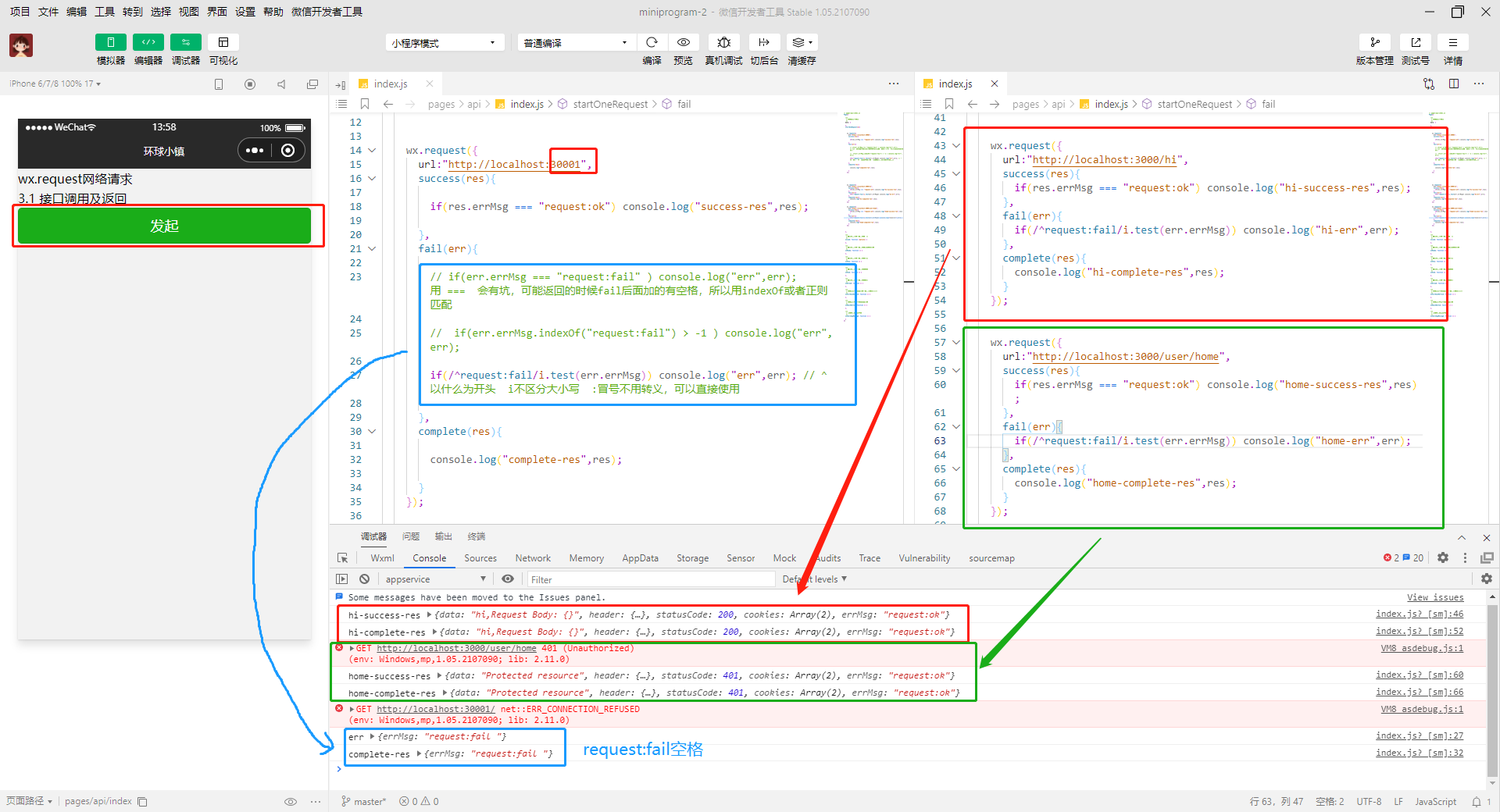The image size is (1500, 812).
Task: Open console settings gear icon
Action: tap(1487, 579)
